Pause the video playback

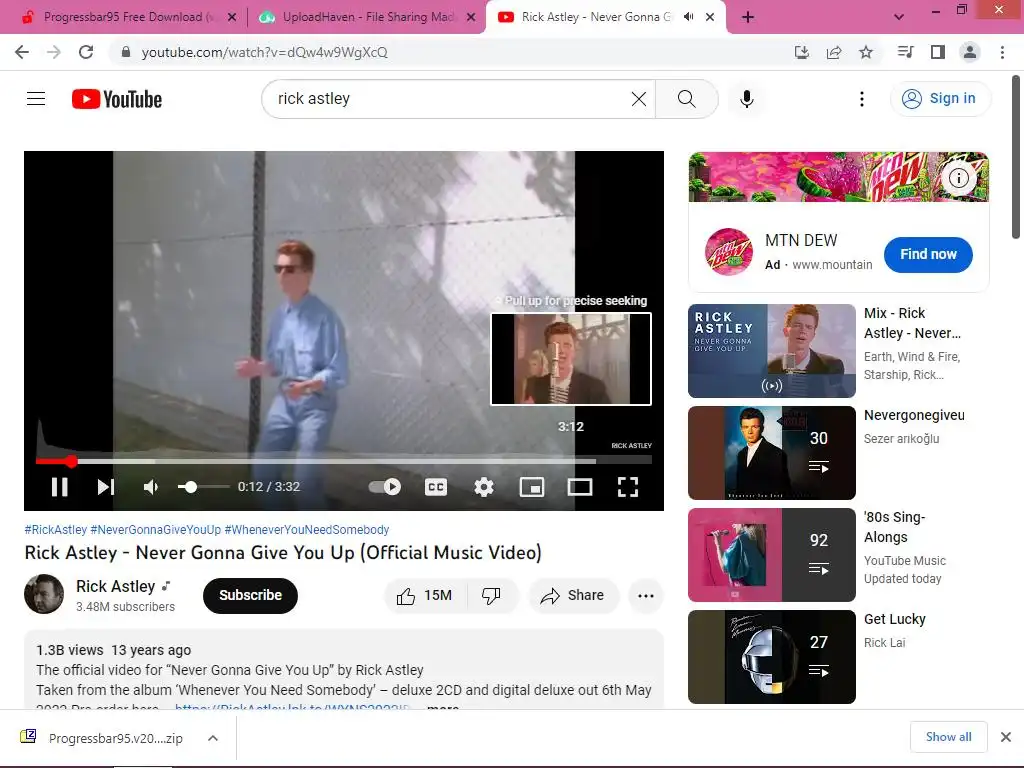59,487
